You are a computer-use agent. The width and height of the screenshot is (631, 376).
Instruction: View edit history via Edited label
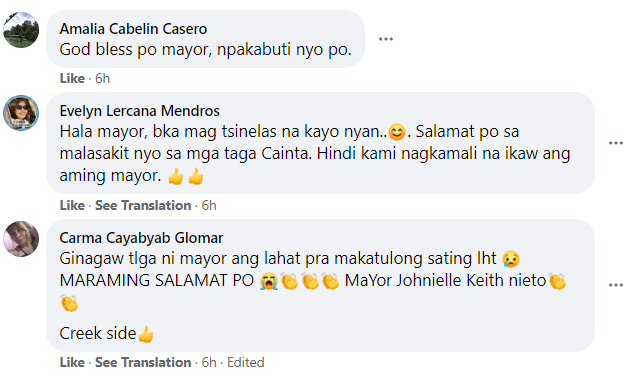(x=245, y=362)
